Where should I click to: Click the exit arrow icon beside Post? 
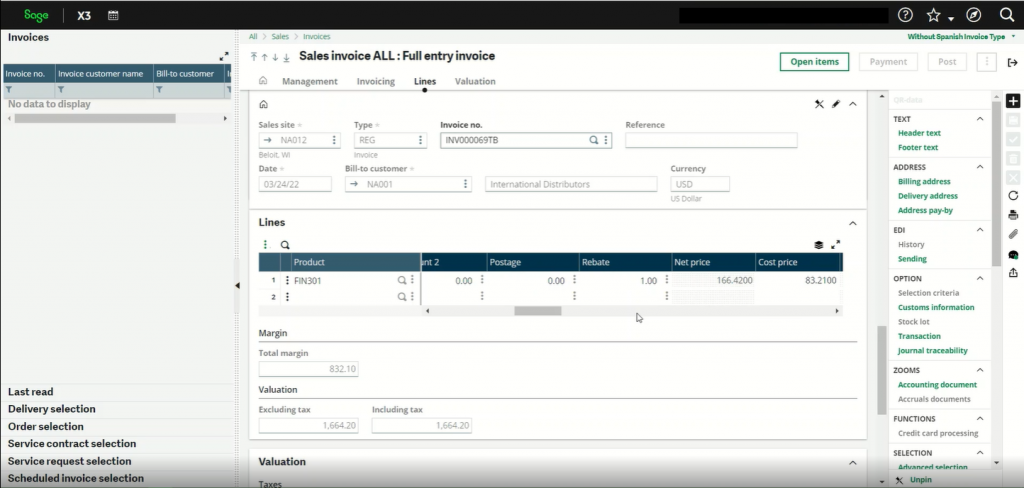pyautogui.click(x=1012, y=62)
